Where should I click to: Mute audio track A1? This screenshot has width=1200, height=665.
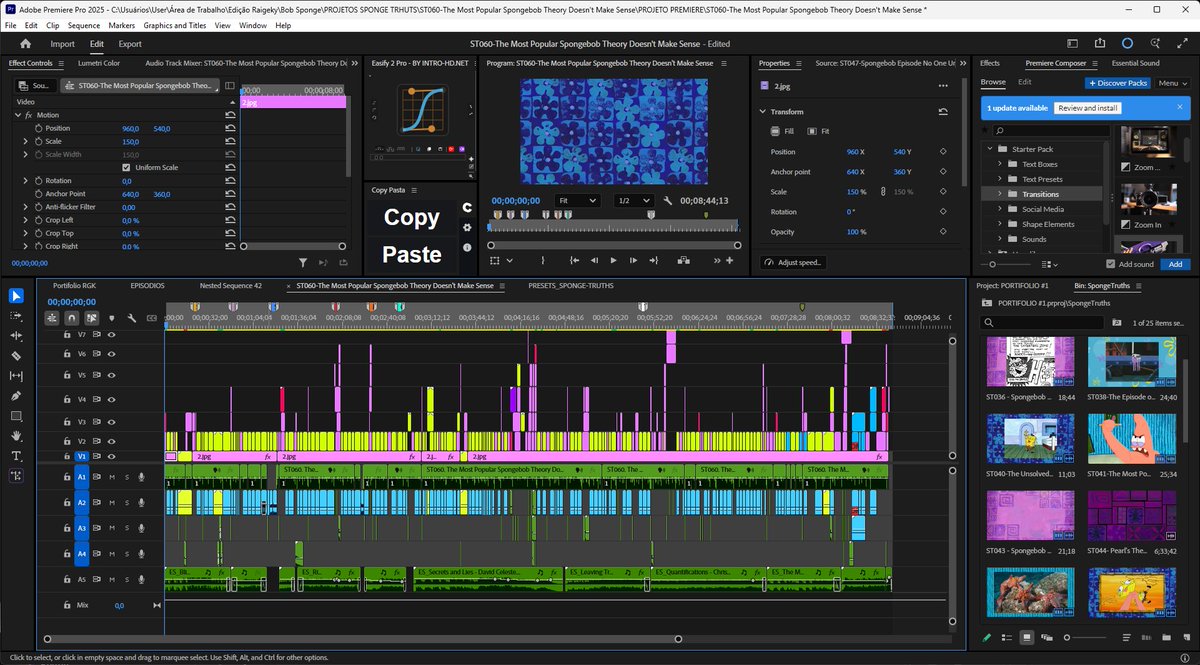[111, 478]
